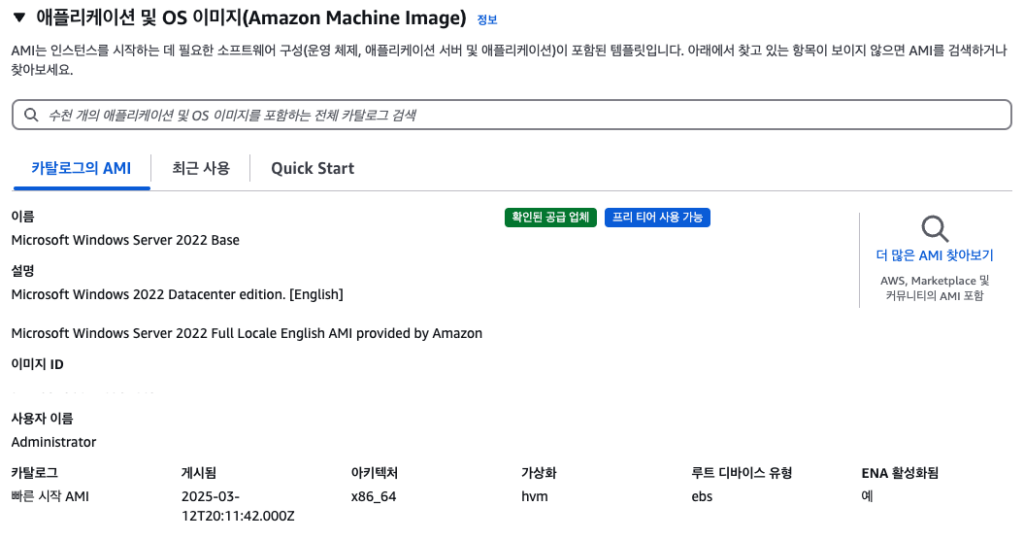Switch to the 카탈로그의 AMI tab
The image size is (1024, 540).
[82, 168]
